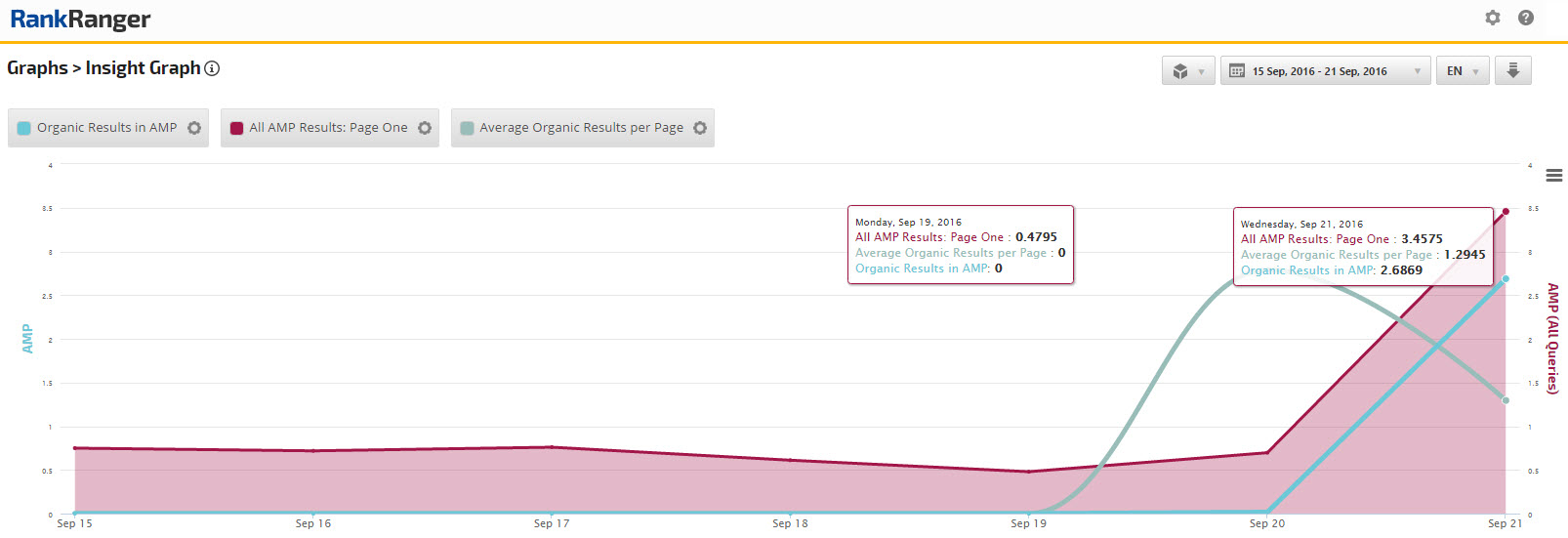The height and width of the screenshot is (538, 1568).
Task: Click the download arrow export button
Action: 1512,70
